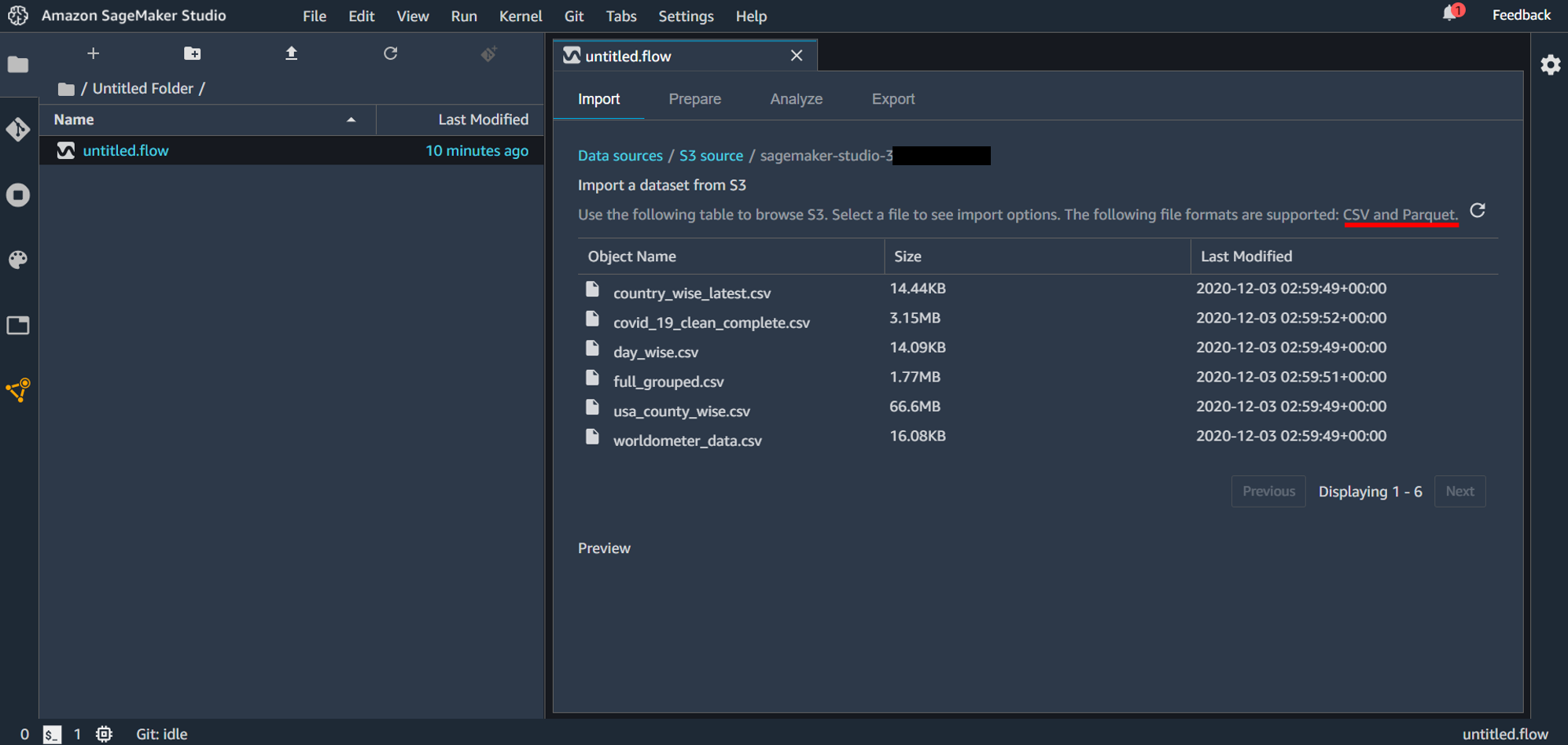
Task: Switch to the Prepare tab
Action: [x=695, y=99]
